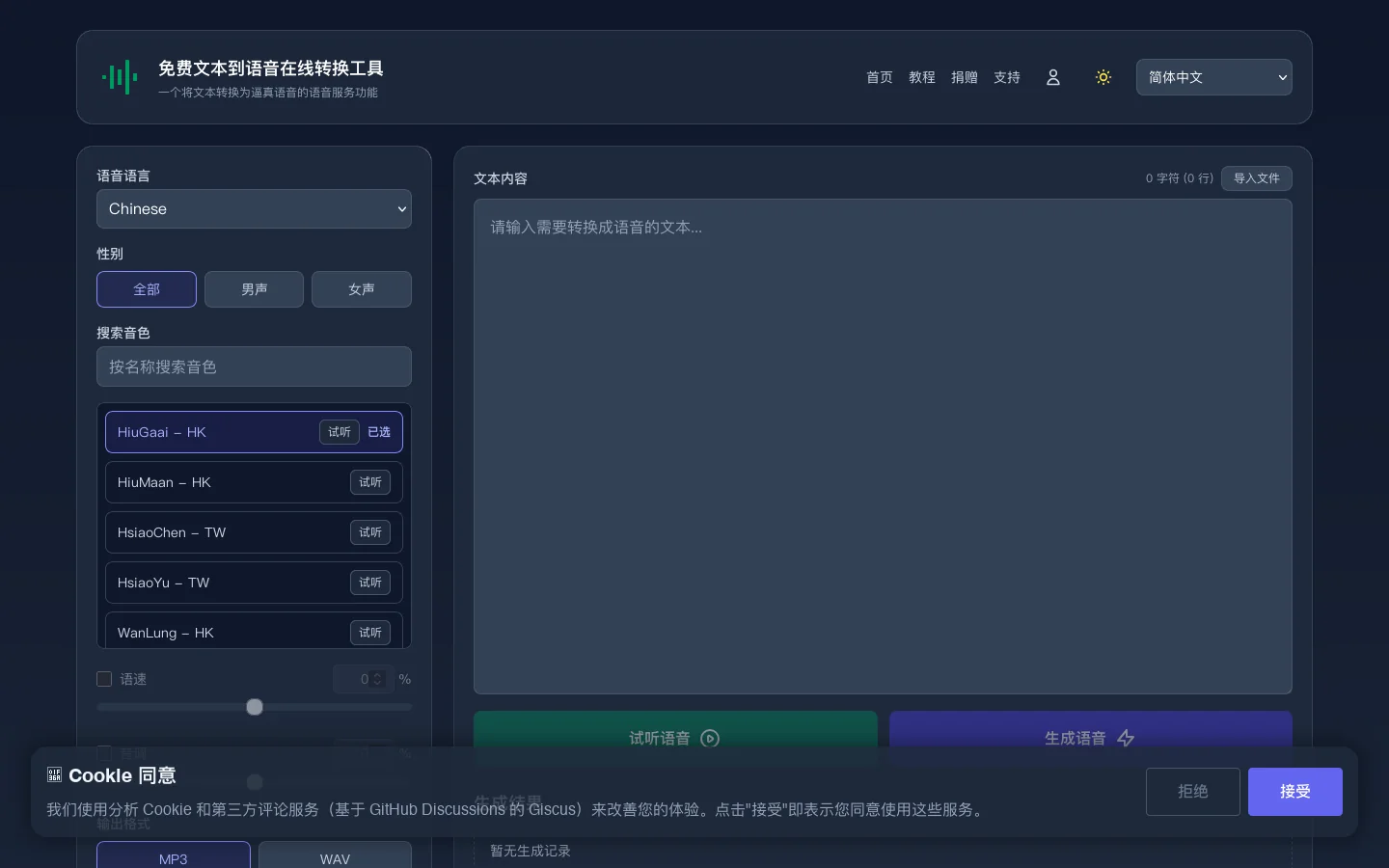Click the 试听语音 preview button
Viewport: 1389px width, 868px height.
[x=675, y=738]
